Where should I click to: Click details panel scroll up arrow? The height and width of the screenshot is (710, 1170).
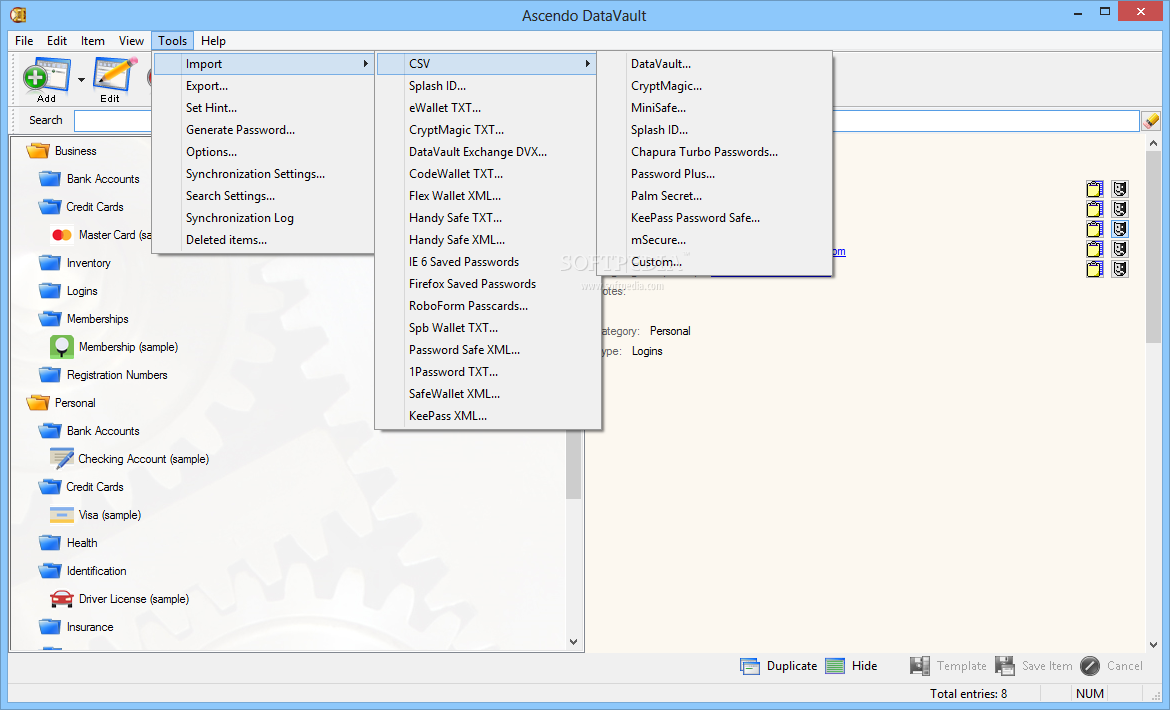click(x=1154, y=142)
